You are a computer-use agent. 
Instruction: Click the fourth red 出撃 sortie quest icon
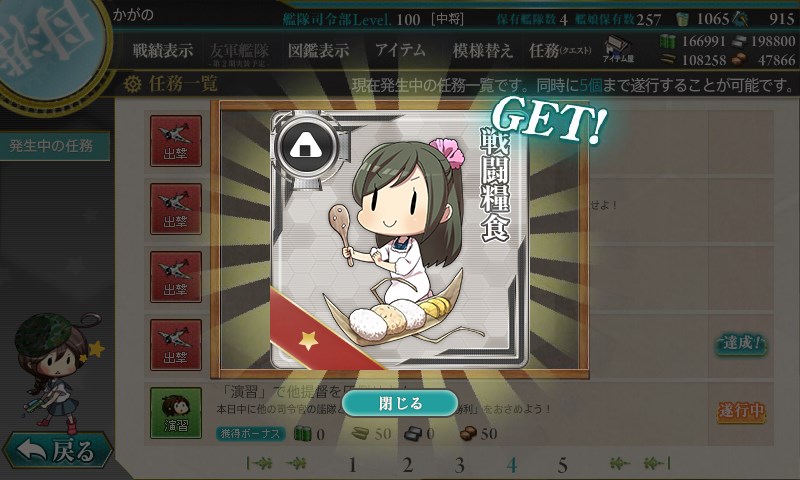click(x=176, y=345)
